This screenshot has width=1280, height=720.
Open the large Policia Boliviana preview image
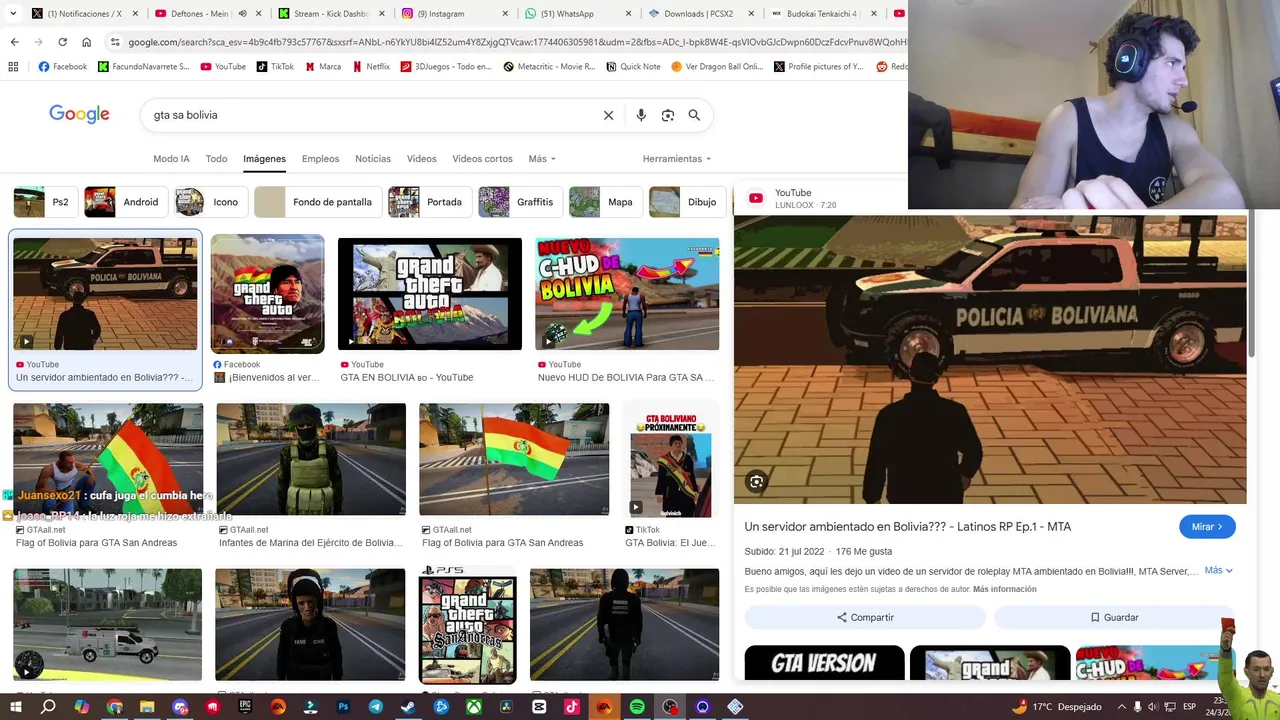990,360
